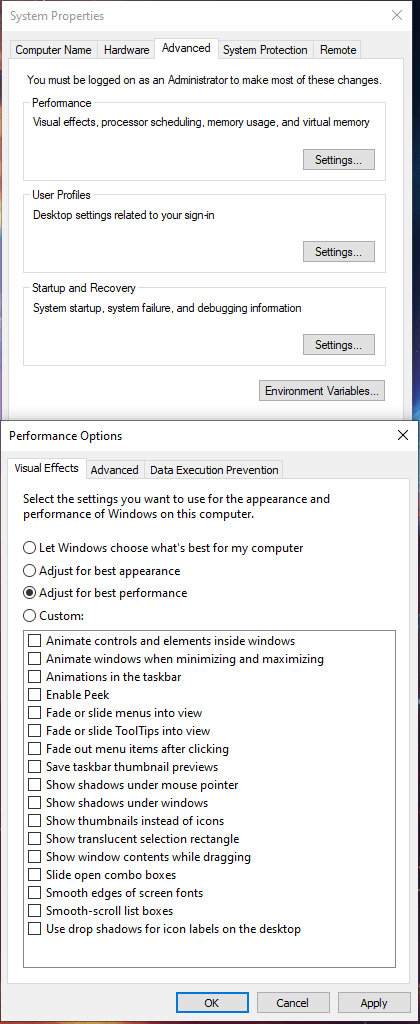420x1024 pixels.
Task: Click Apply in Performance Options
Action: click(374, 1002)
